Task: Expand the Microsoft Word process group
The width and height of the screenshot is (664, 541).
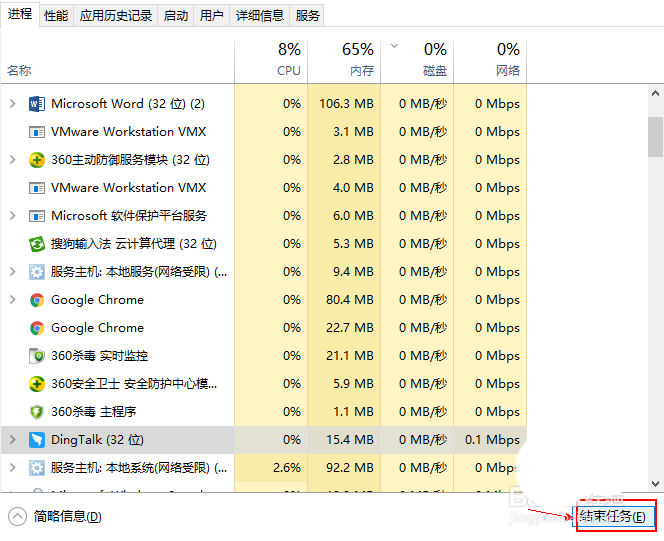Action: [x=13, y=104]
